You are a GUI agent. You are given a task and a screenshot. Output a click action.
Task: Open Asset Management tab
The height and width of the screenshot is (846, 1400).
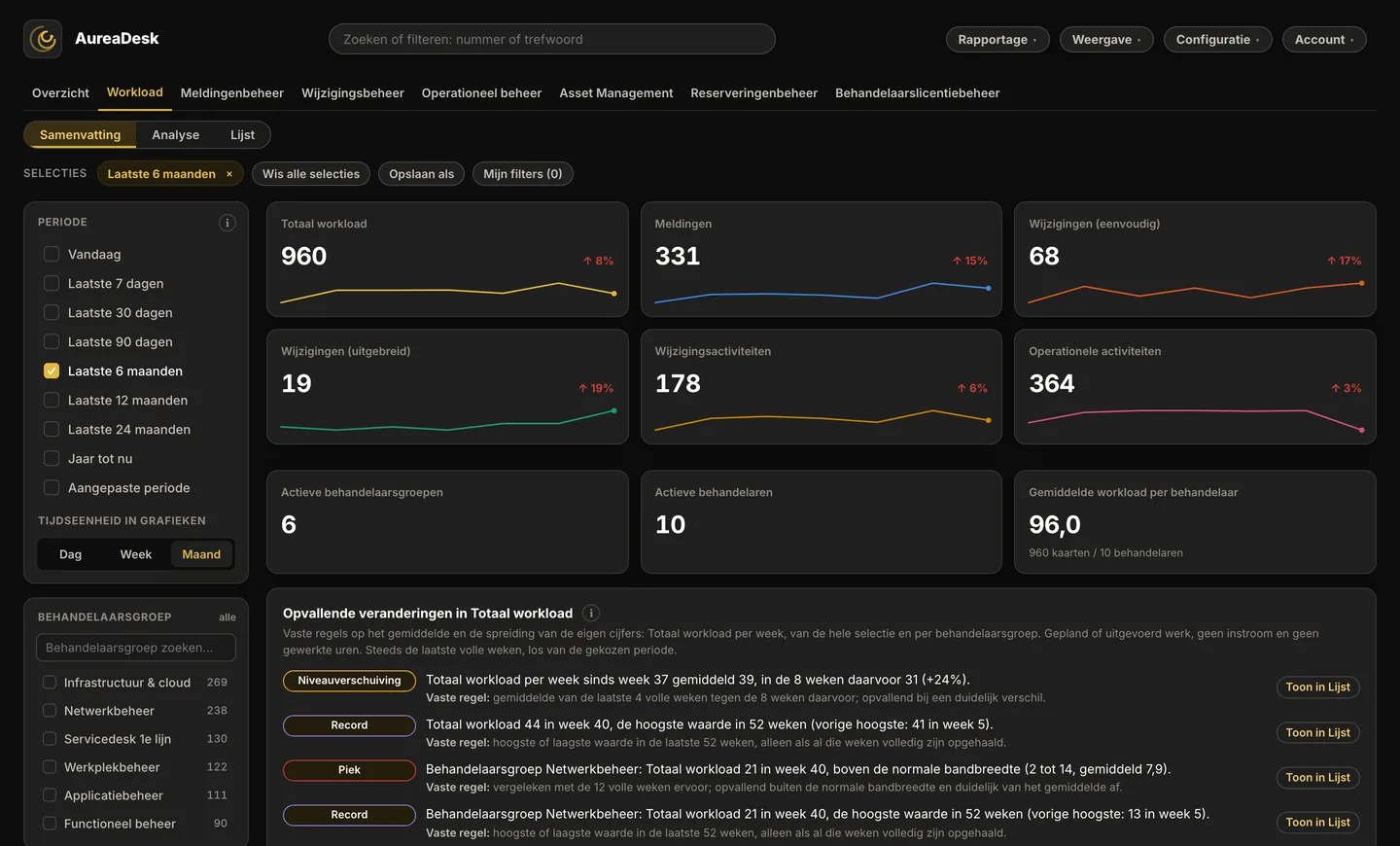click(x=616, y=93)
